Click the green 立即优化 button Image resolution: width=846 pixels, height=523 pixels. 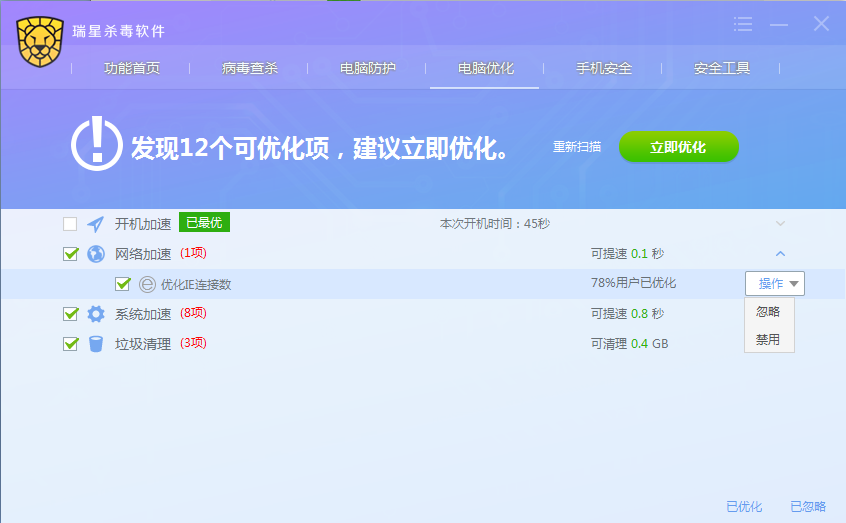tap(678, 147)
